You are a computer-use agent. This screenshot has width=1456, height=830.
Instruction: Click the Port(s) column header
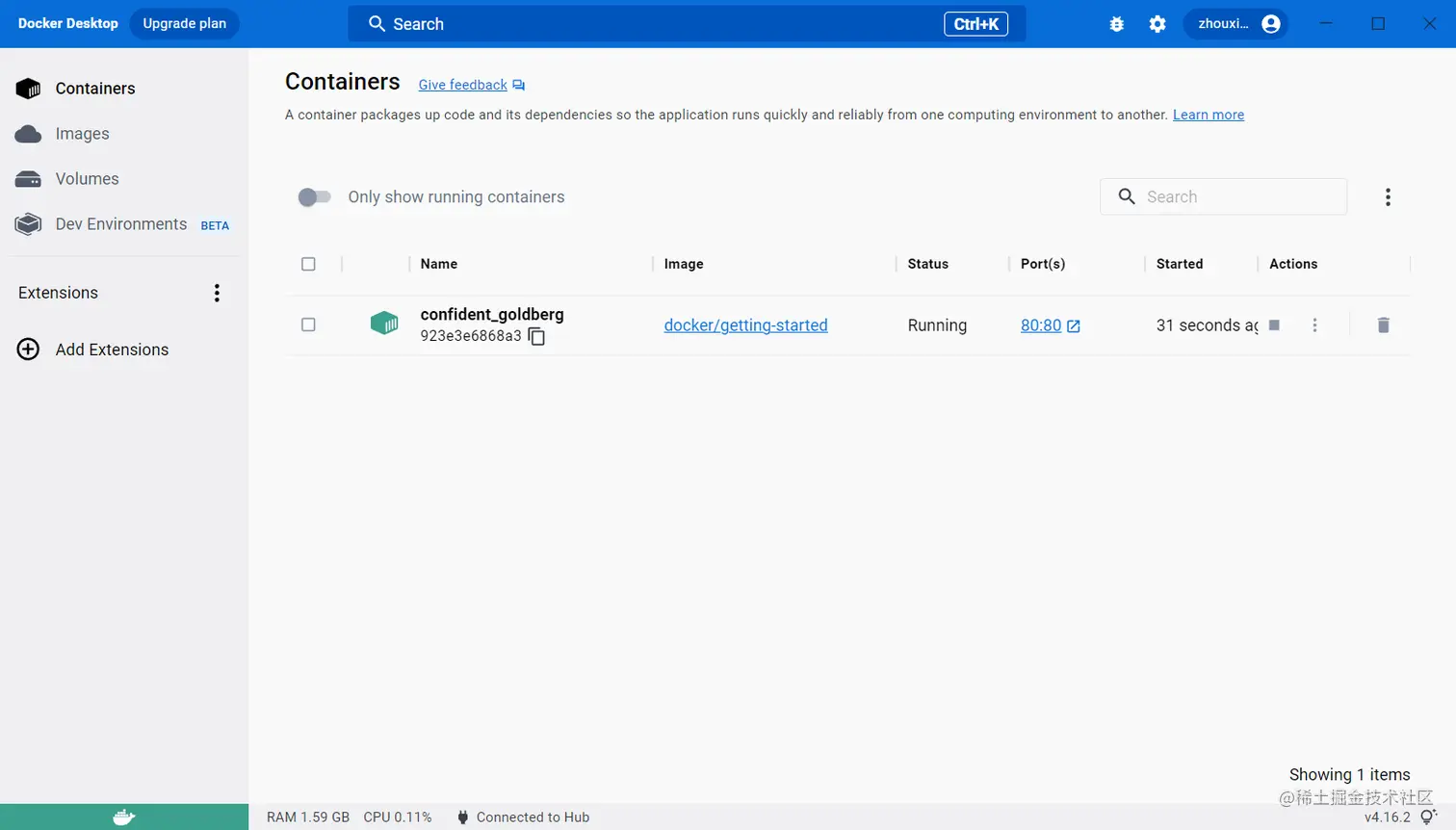[x=1043, y=264]
